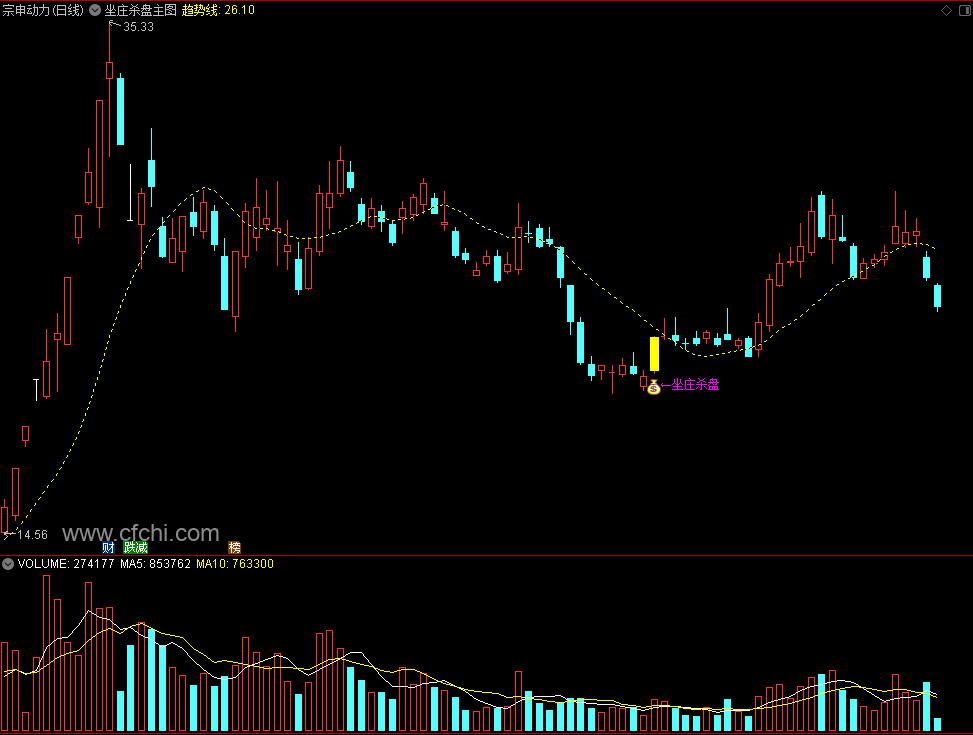This screenshot has height=735, width=973.
Task: Click the money bag signal icon
Action: pyautogui.click(x=653, y=387)
